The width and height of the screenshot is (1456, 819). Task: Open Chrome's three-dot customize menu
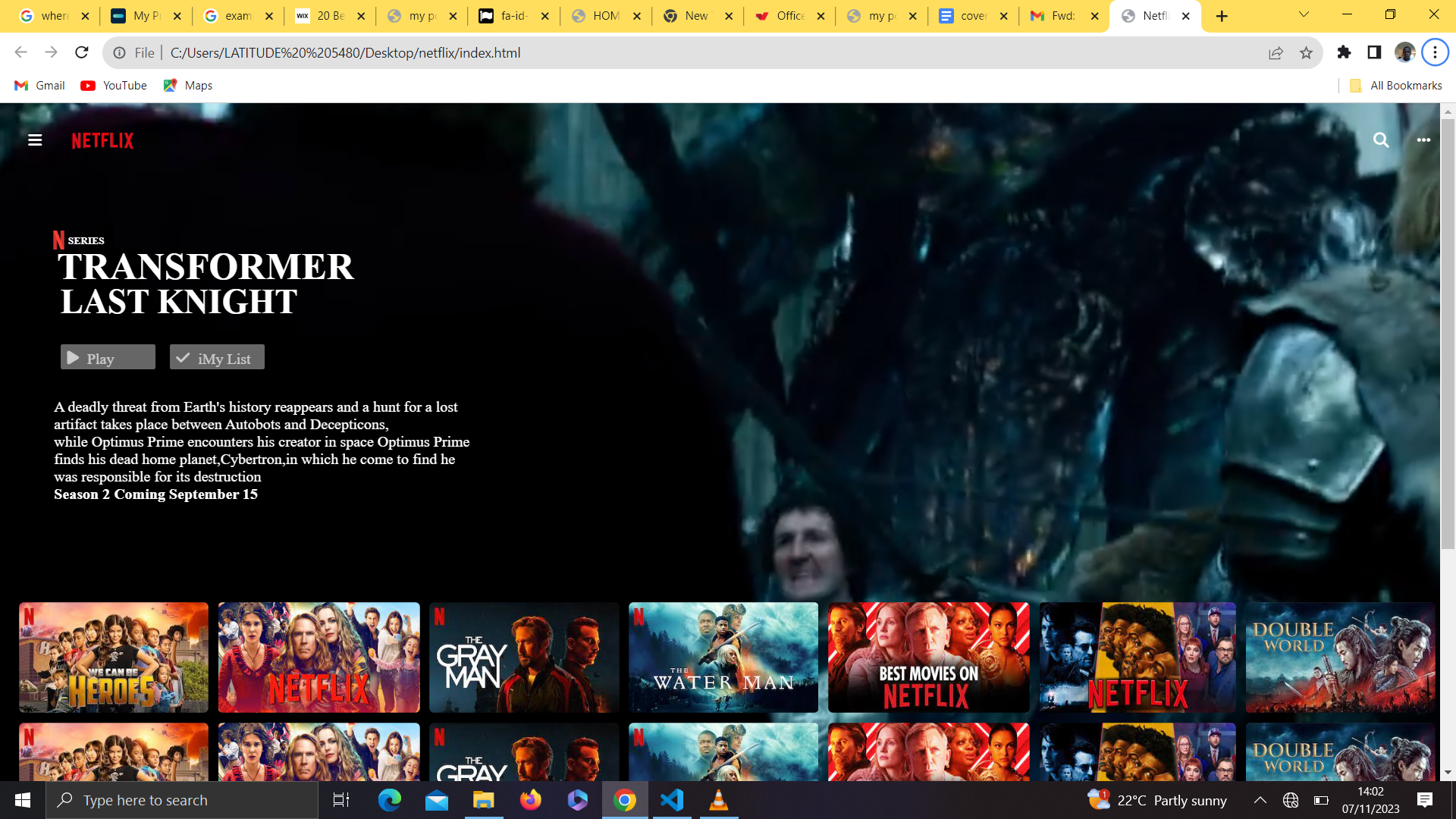pyautogui.click(x=1435, y=52)
